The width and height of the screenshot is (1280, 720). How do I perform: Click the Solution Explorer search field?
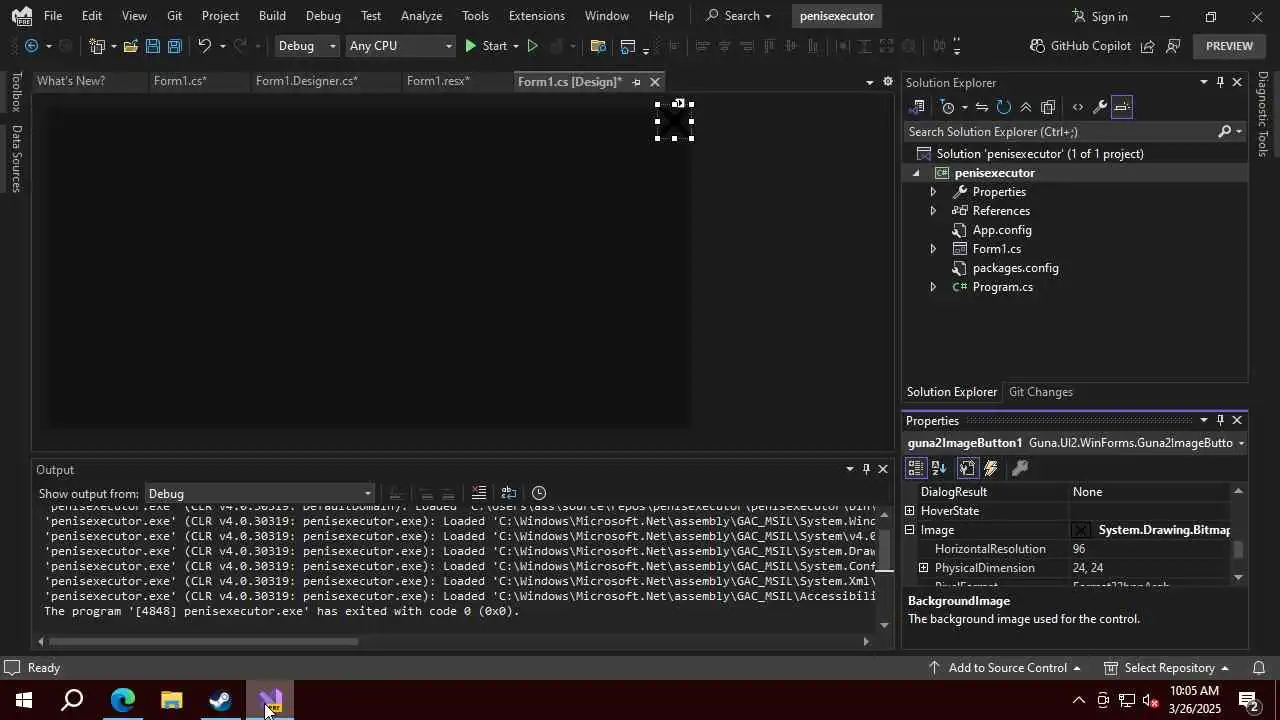1060,132
